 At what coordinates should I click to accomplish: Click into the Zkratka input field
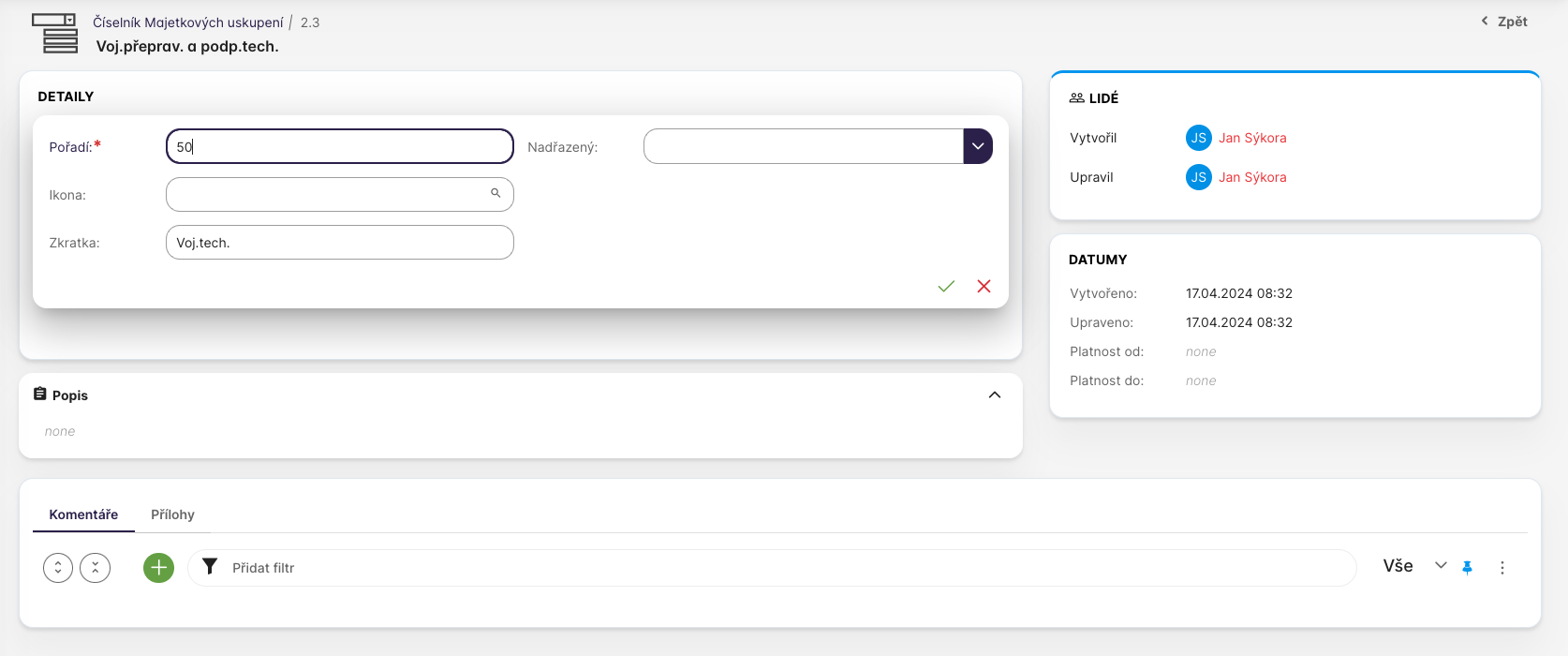(339, 243)
